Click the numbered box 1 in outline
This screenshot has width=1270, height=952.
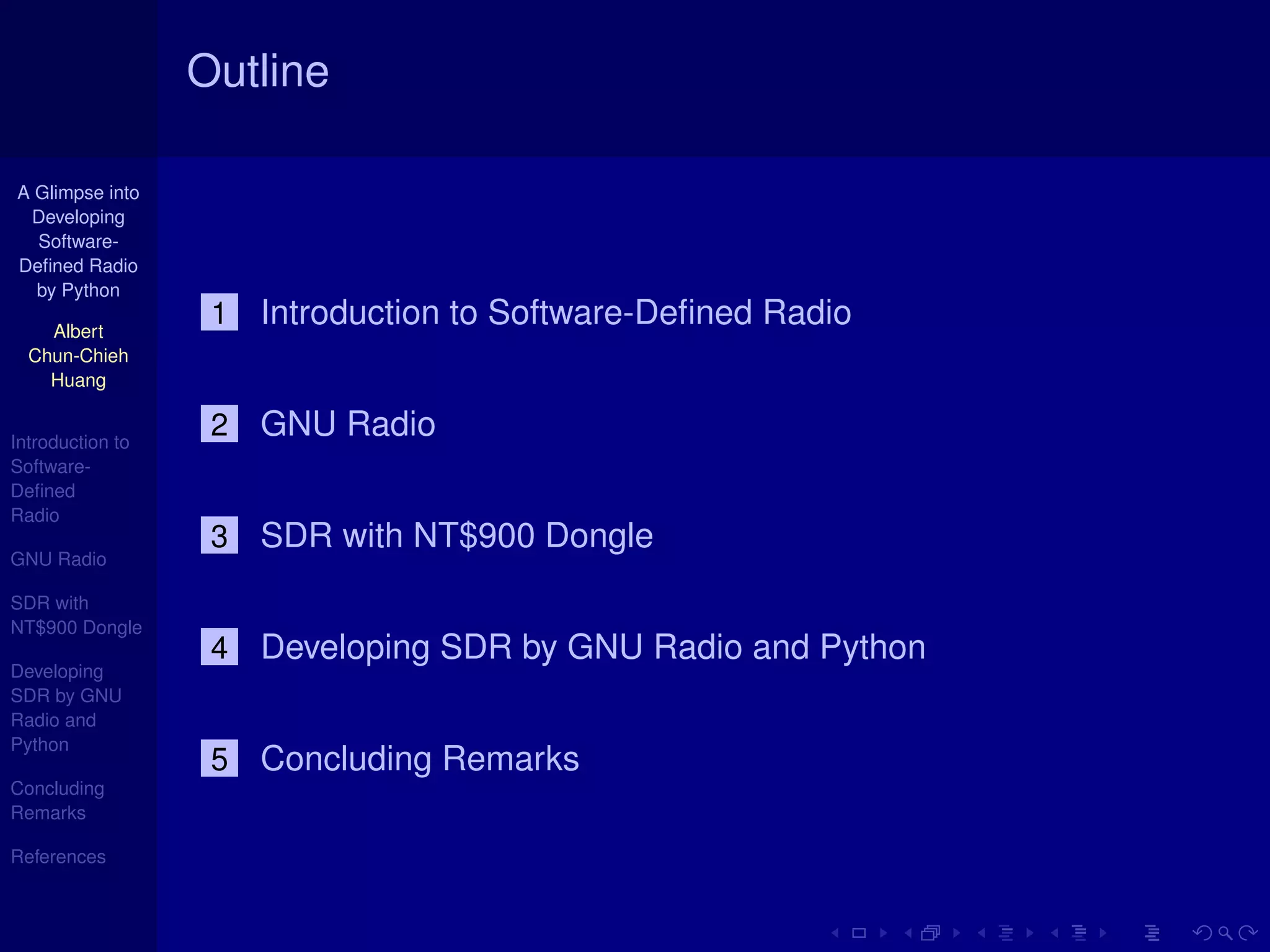220,312
